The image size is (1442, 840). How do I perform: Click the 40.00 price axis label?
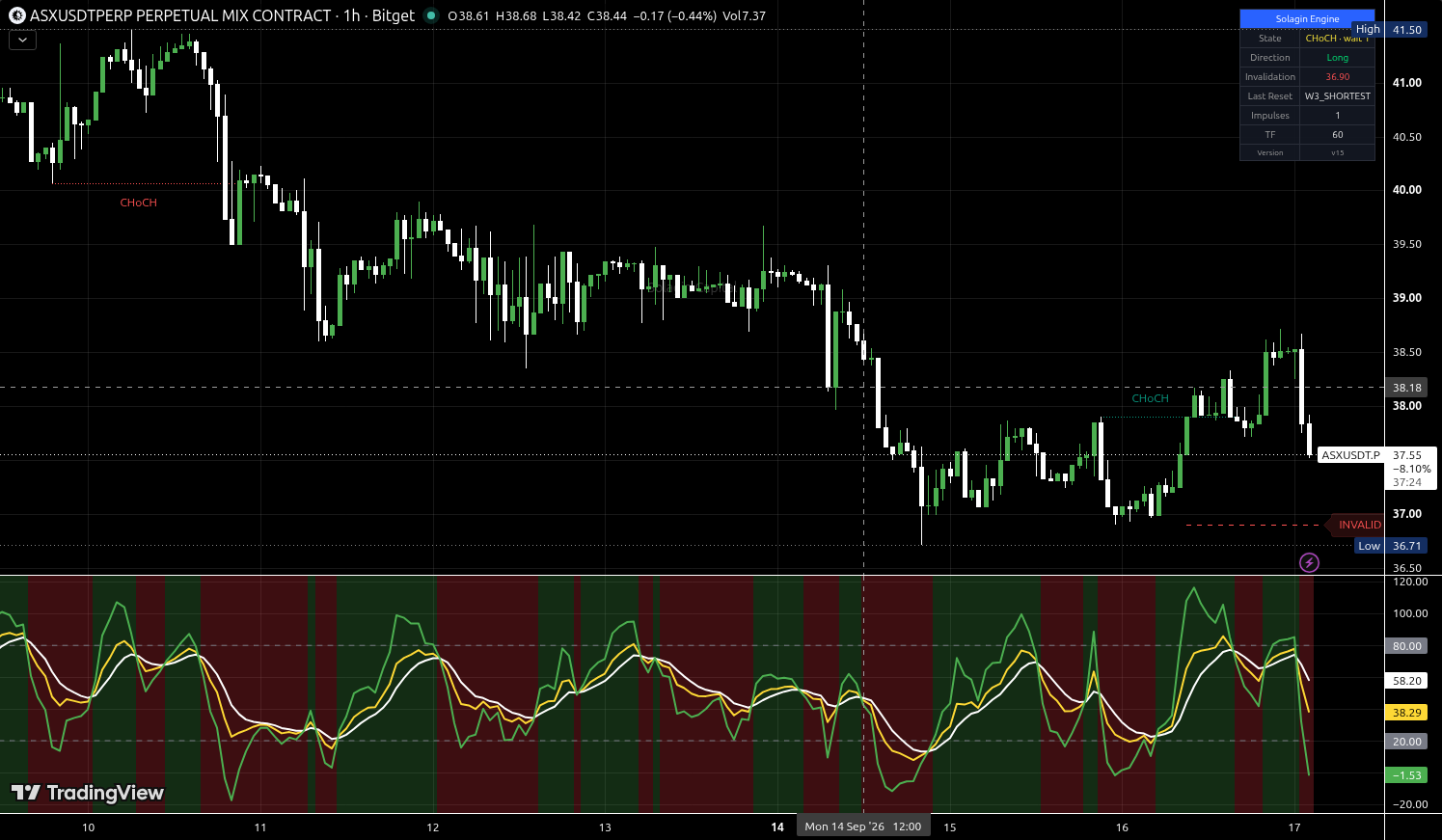click(1407, 190)
